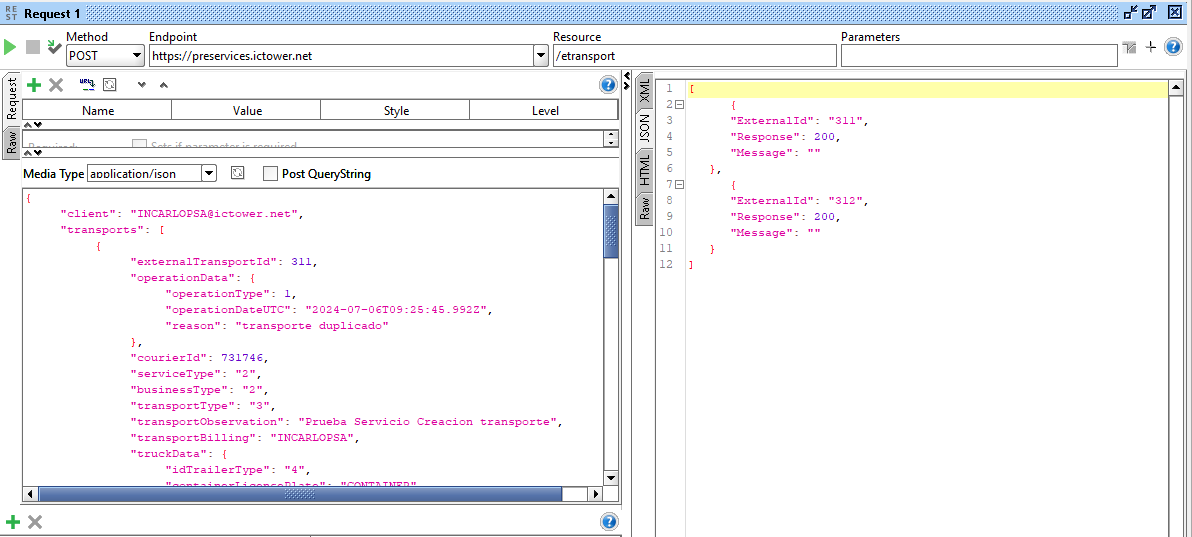Viewport: 1192px width, 537px height.
Task: Click splitter arrows above the Media Type row
Action: point(33,152)
